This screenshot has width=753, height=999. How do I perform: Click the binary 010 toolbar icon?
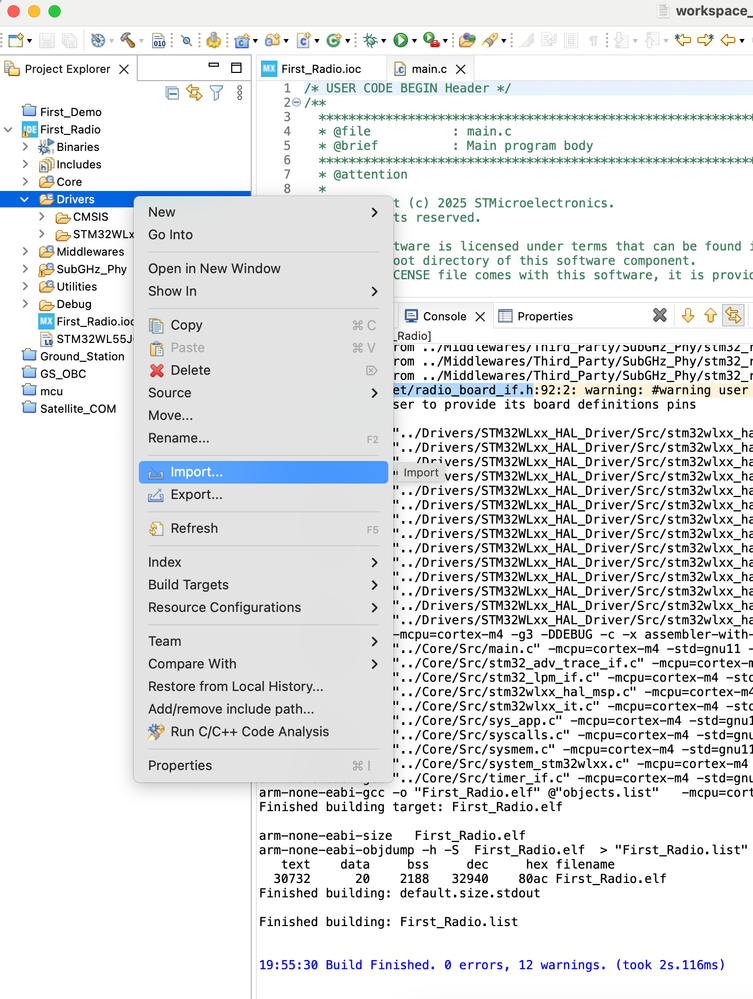159,41
